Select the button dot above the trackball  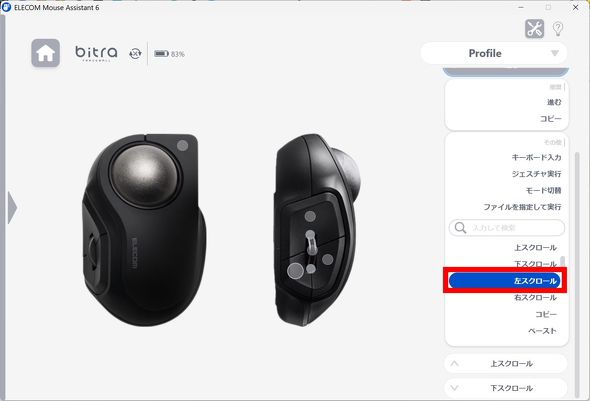182,145
